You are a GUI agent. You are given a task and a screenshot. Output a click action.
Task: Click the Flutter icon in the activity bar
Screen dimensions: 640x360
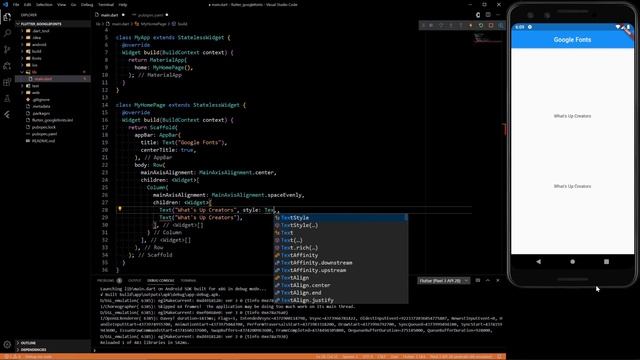7,115
